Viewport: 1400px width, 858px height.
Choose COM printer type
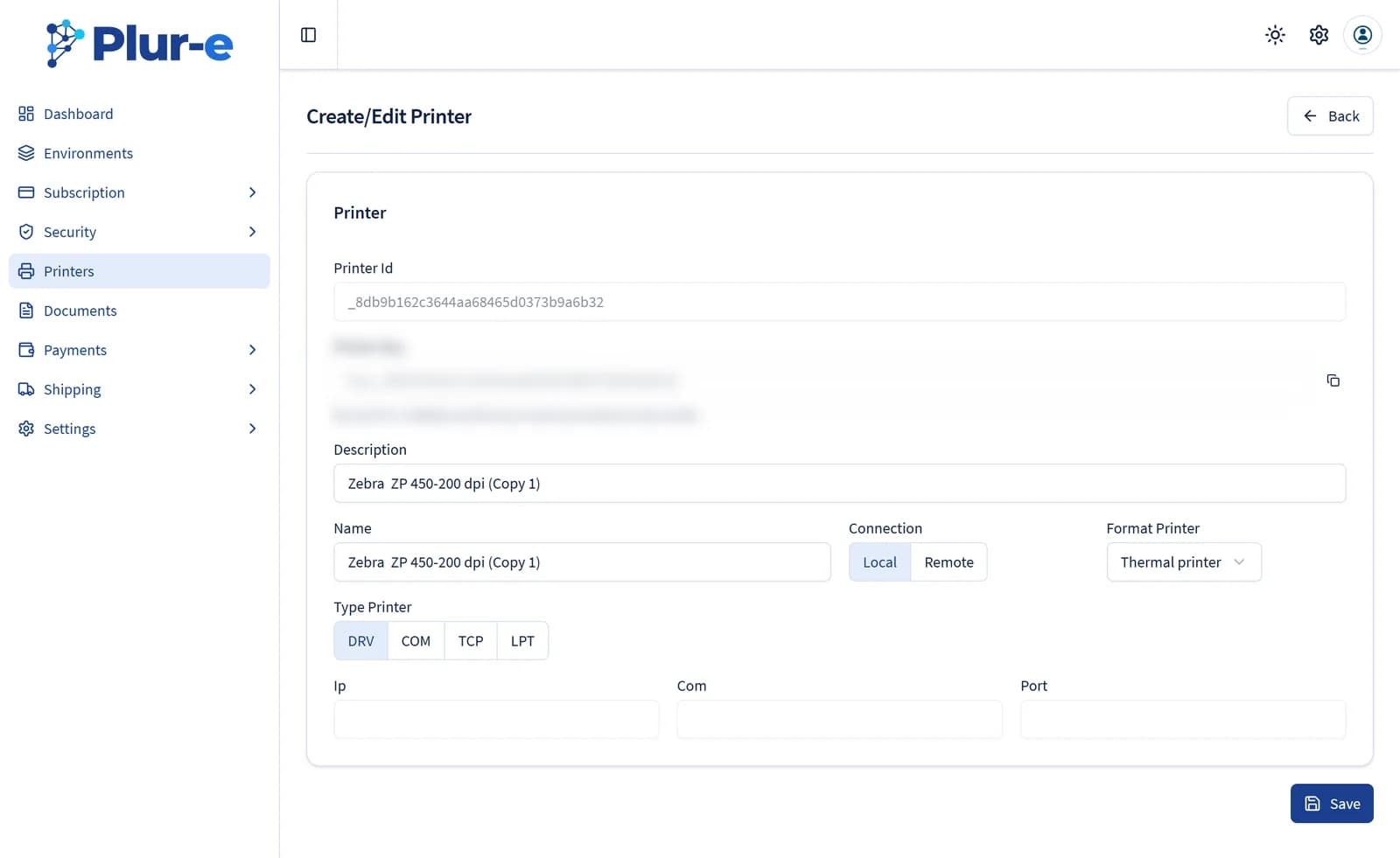click(416, 641)
